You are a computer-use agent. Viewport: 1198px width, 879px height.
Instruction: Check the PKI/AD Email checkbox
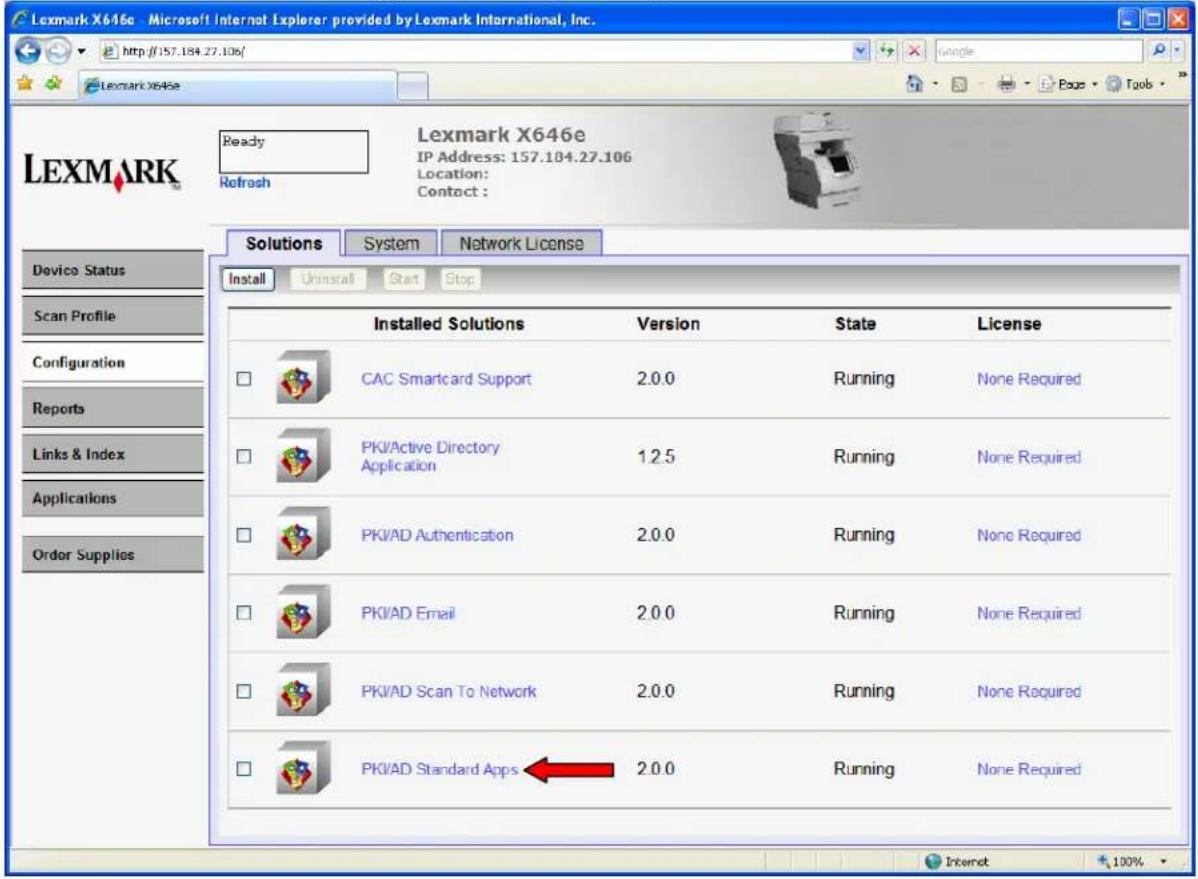pos(244,613)
